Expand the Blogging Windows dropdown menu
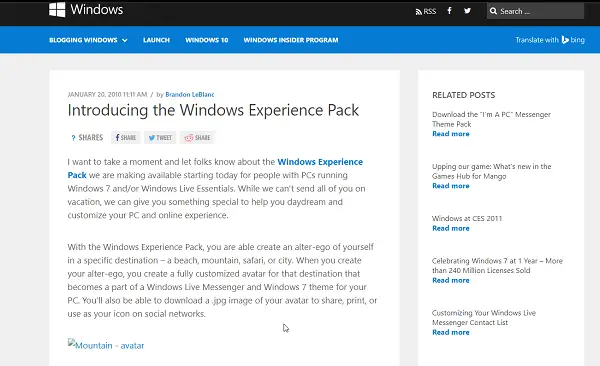600x366 pixels. (x=88, y=40)
